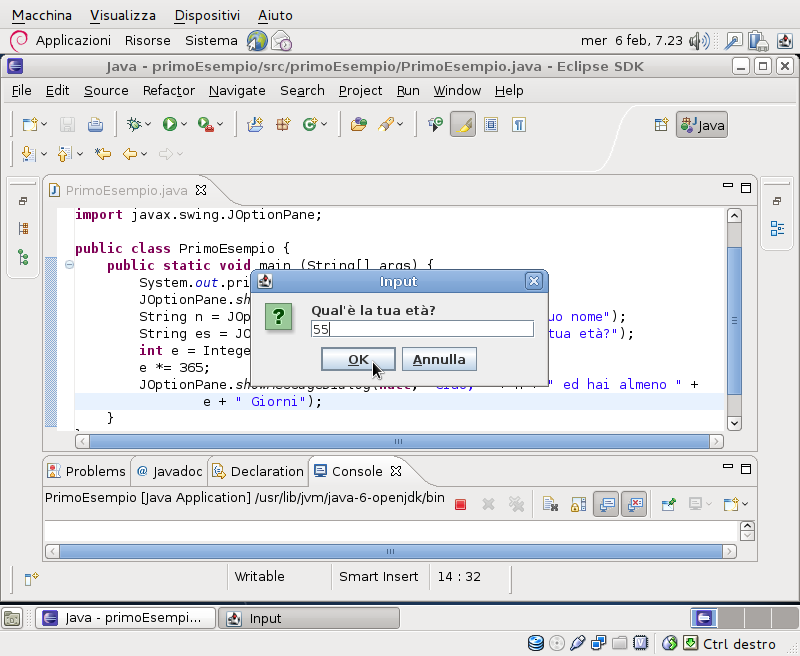Switch to the Problems tab

(x=86, y=471)
